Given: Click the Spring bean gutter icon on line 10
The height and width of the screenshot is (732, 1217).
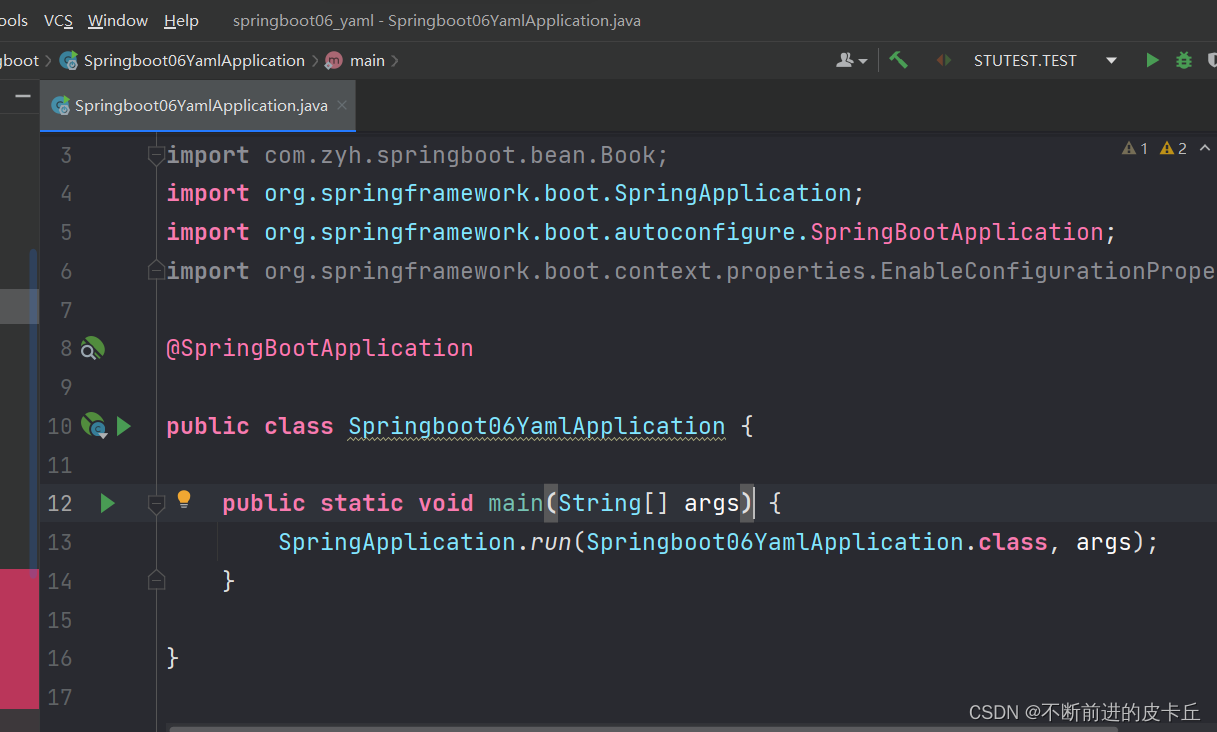Looking at the screenshot, I should 93,426.
